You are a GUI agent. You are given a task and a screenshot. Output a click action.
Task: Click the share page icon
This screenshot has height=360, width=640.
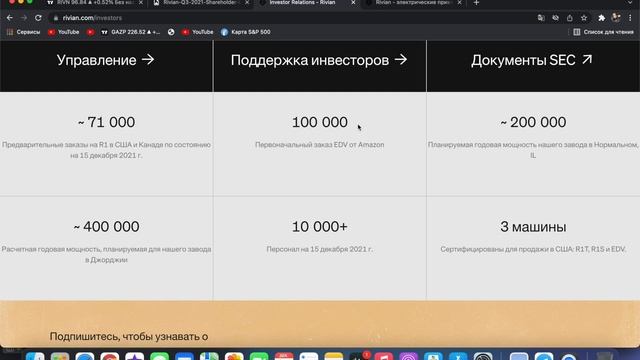click(x=570, y=18)
